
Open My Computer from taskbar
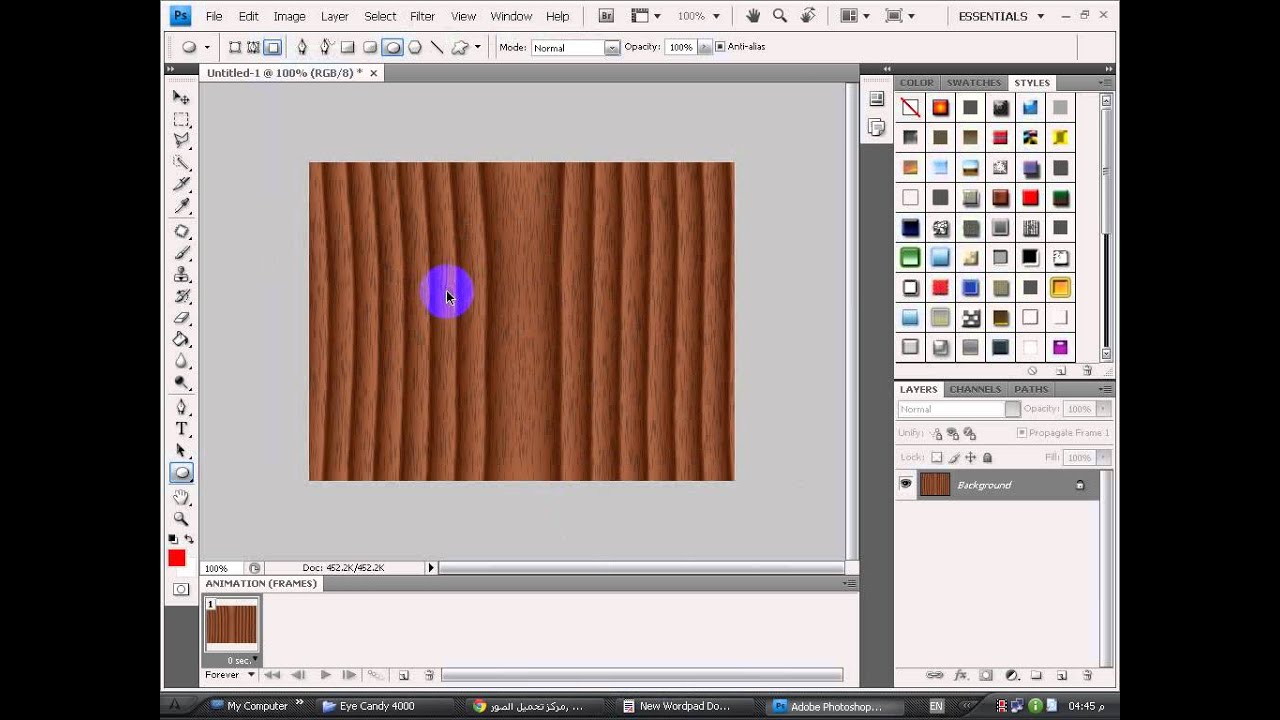point(250,706)
